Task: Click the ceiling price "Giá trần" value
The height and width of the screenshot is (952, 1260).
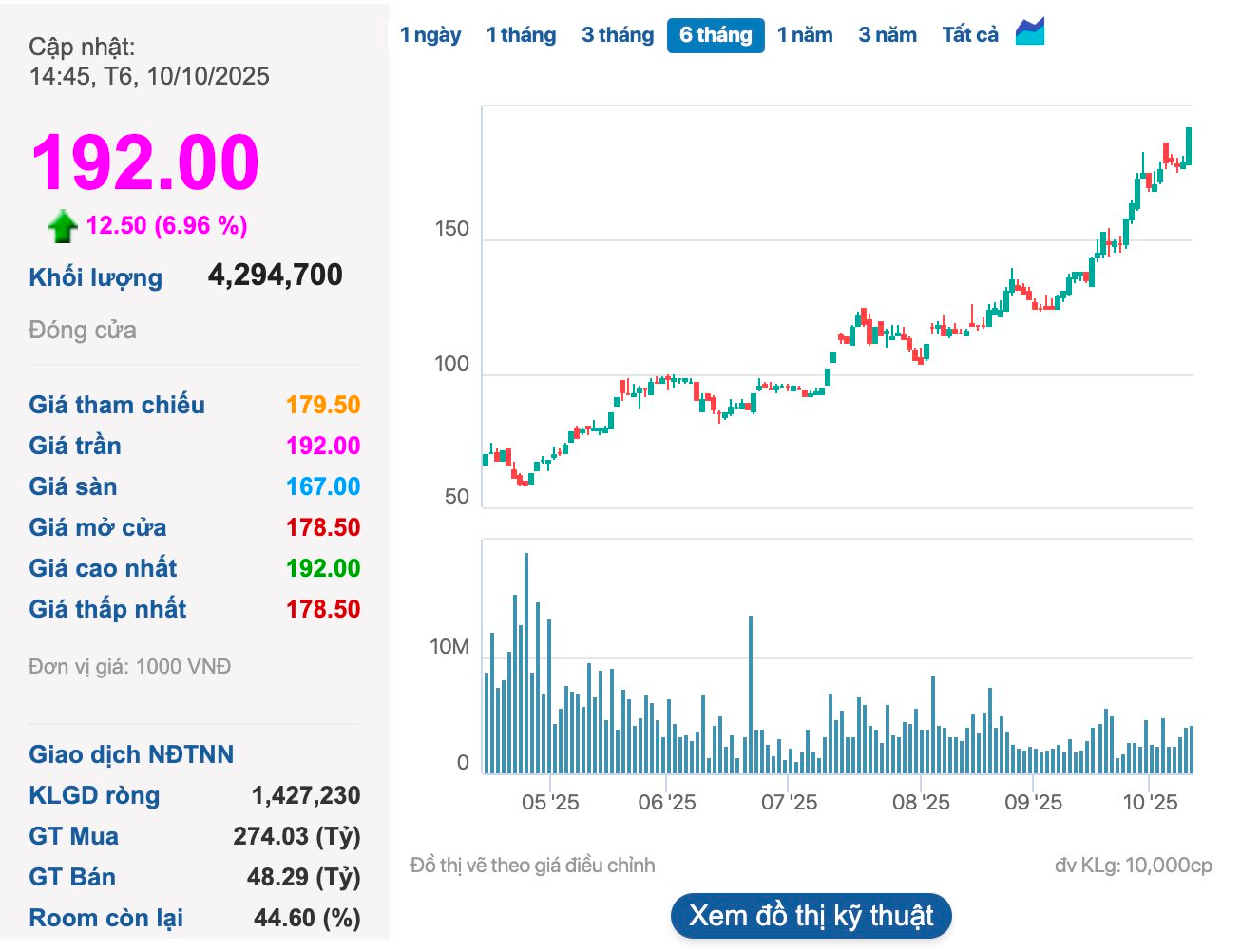Action: coord(323,446)
